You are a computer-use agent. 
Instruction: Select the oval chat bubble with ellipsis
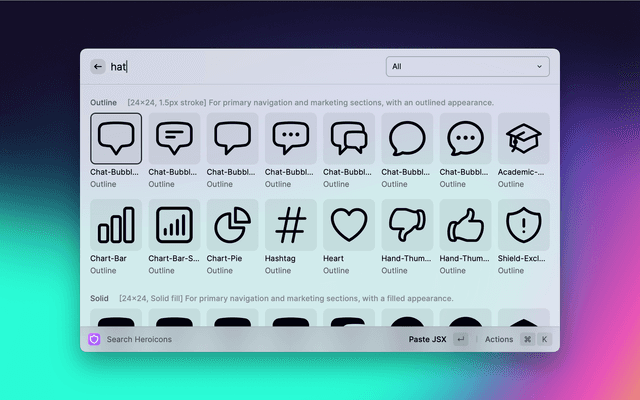coord(465,138)
